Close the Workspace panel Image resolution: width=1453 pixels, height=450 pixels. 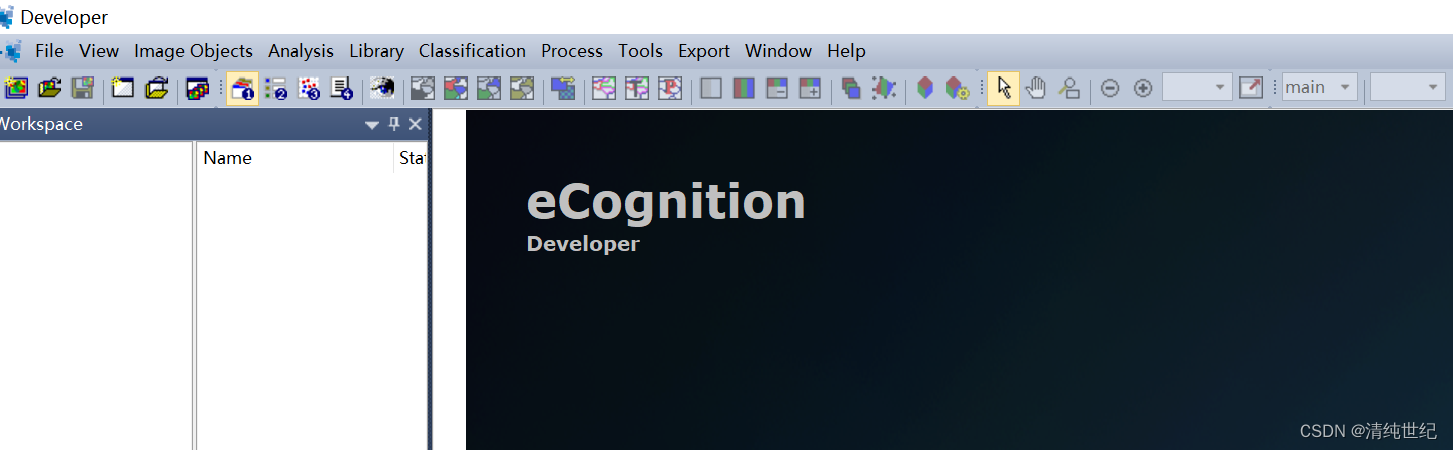pos(415,124)
